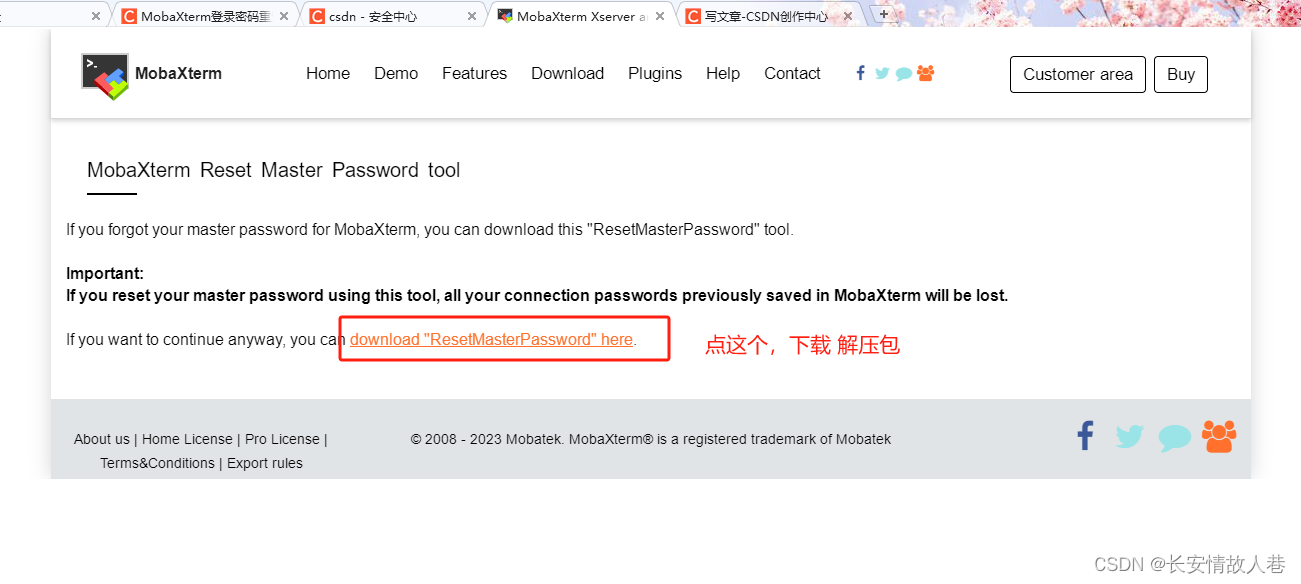Click the large orange group footer icon
This screenshot has width=1301, height=584.
(1219, 436)
